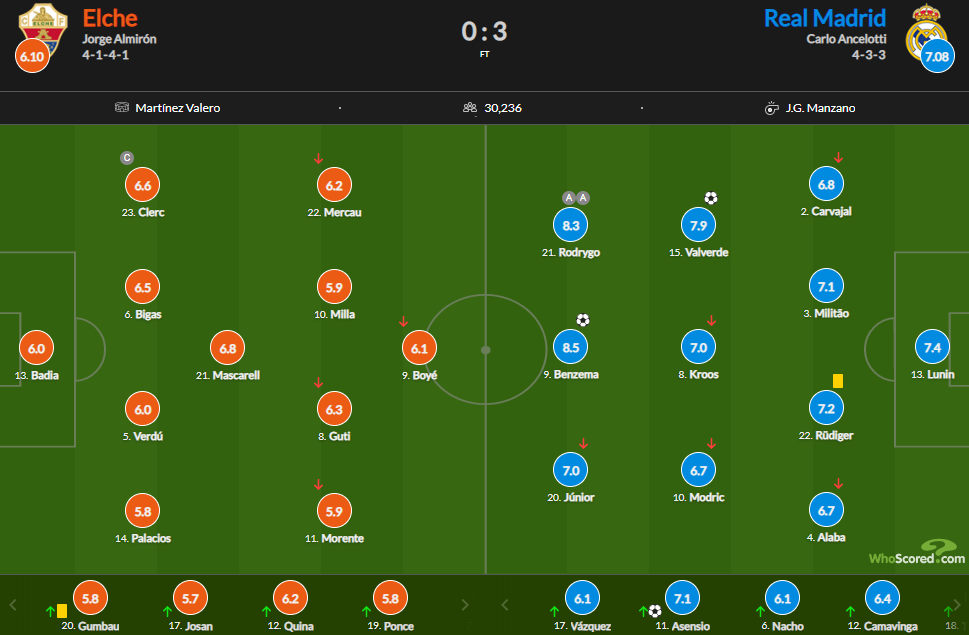Viewport: 969px width, 635px height.
Task: Open the Elche team name link
Action: coord(110,18)
